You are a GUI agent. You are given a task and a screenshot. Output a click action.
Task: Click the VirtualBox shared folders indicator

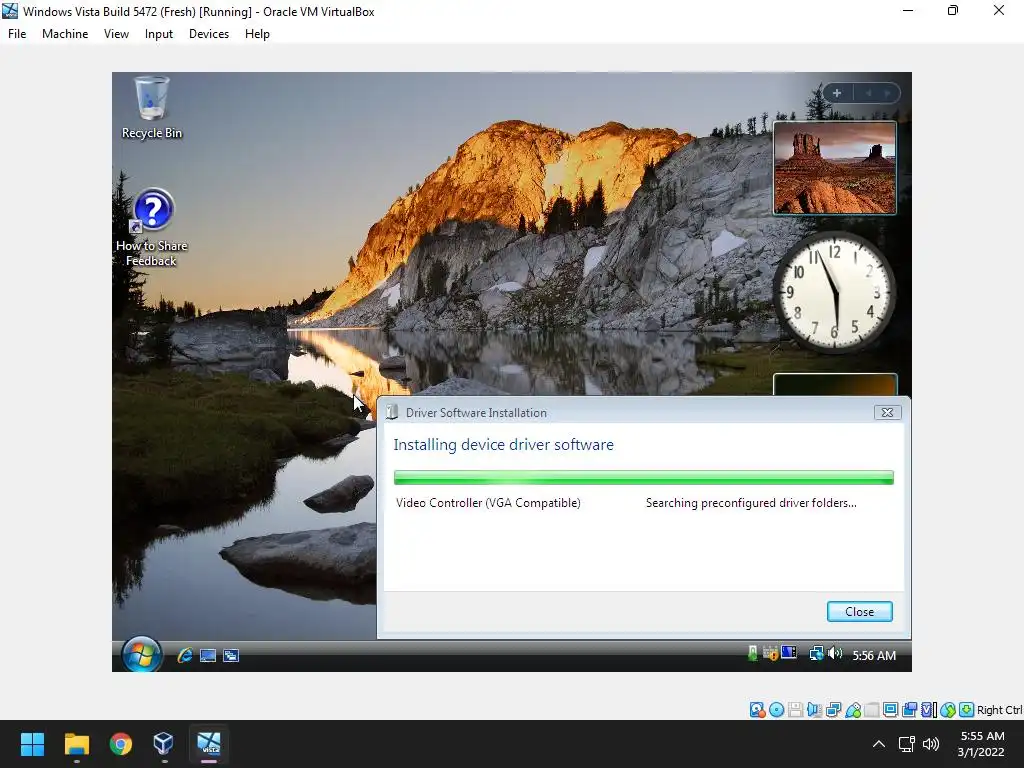pos(872,710)
